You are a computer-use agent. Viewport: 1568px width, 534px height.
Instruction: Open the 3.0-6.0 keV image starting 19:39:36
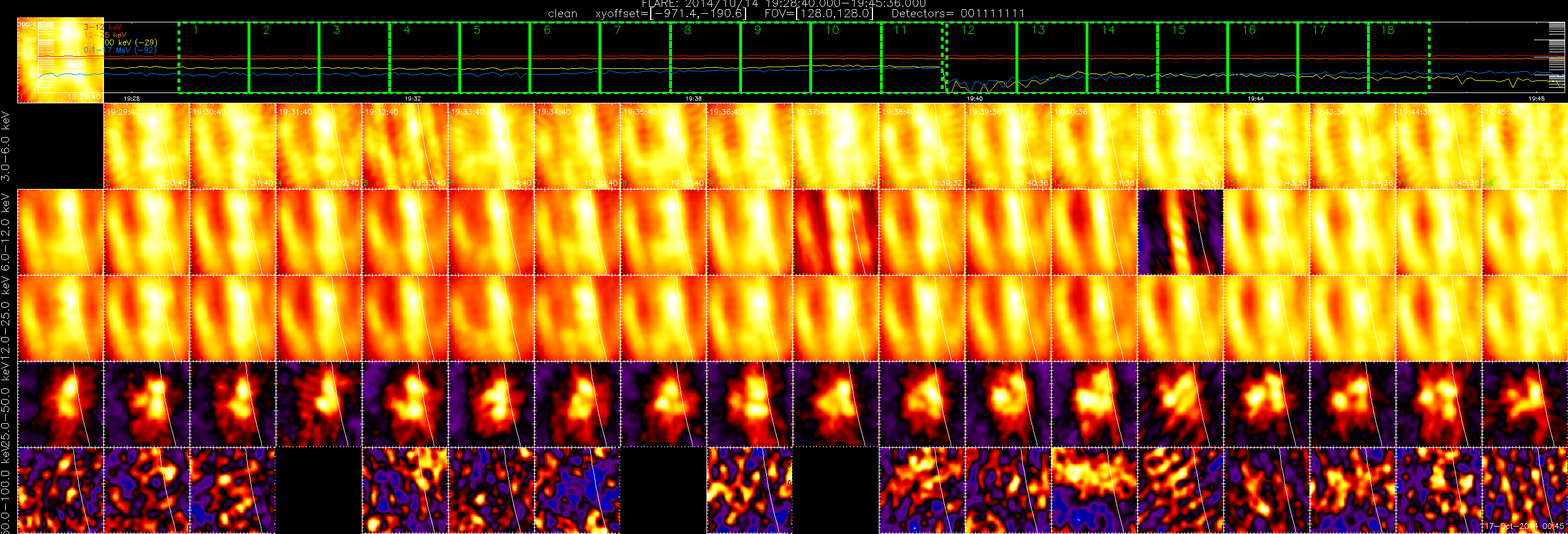click(x=1008, y=146)
